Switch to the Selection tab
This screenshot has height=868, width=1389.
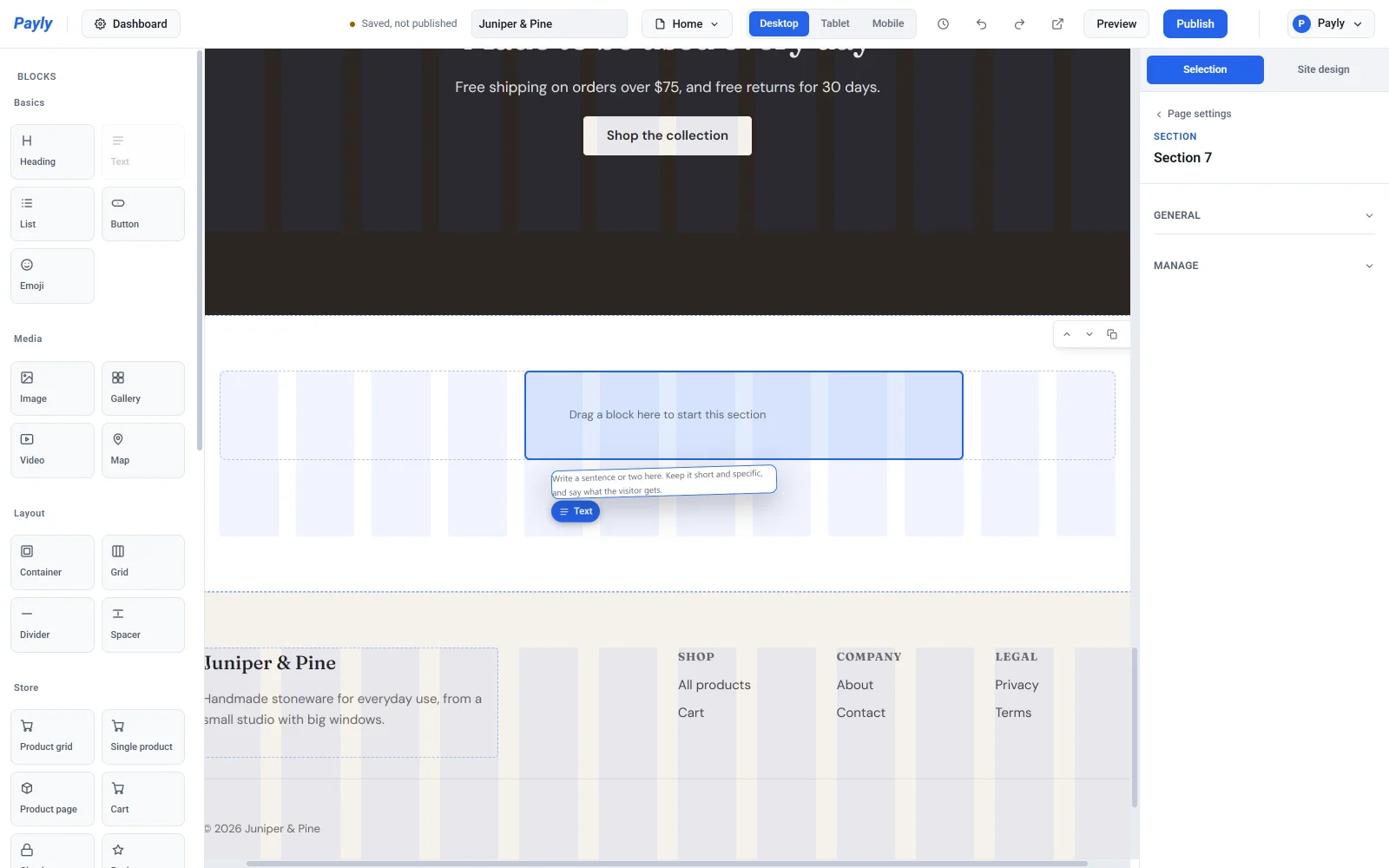(x=1205, y=69)
